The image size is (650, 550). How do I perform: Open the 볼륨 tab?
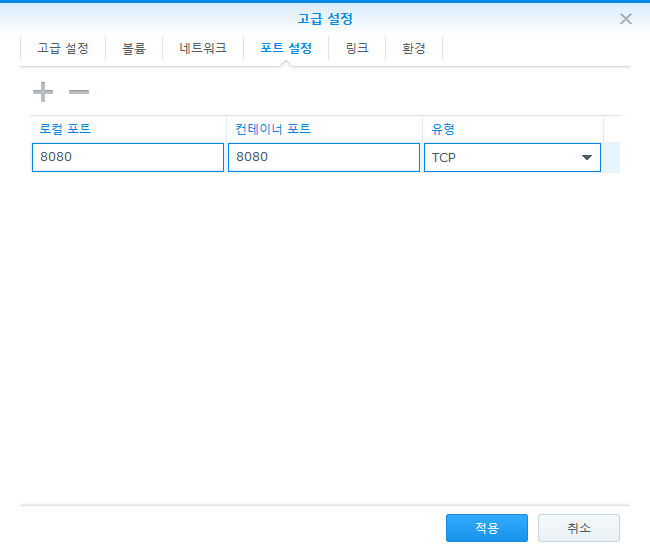pos(134,48)
